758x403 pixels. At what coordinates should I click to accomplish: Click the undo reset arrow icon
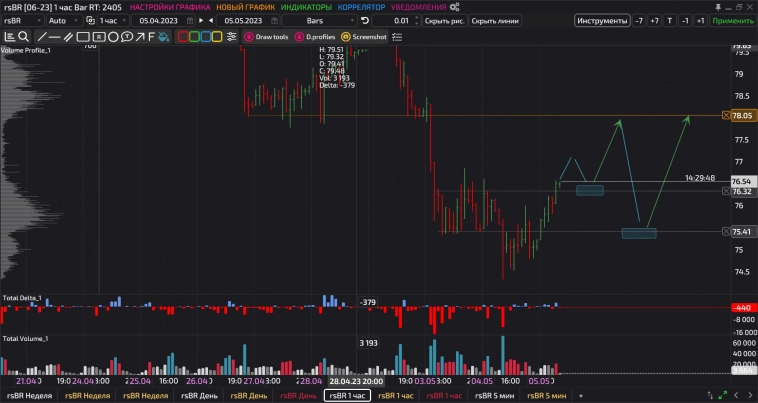click(365, 21)
